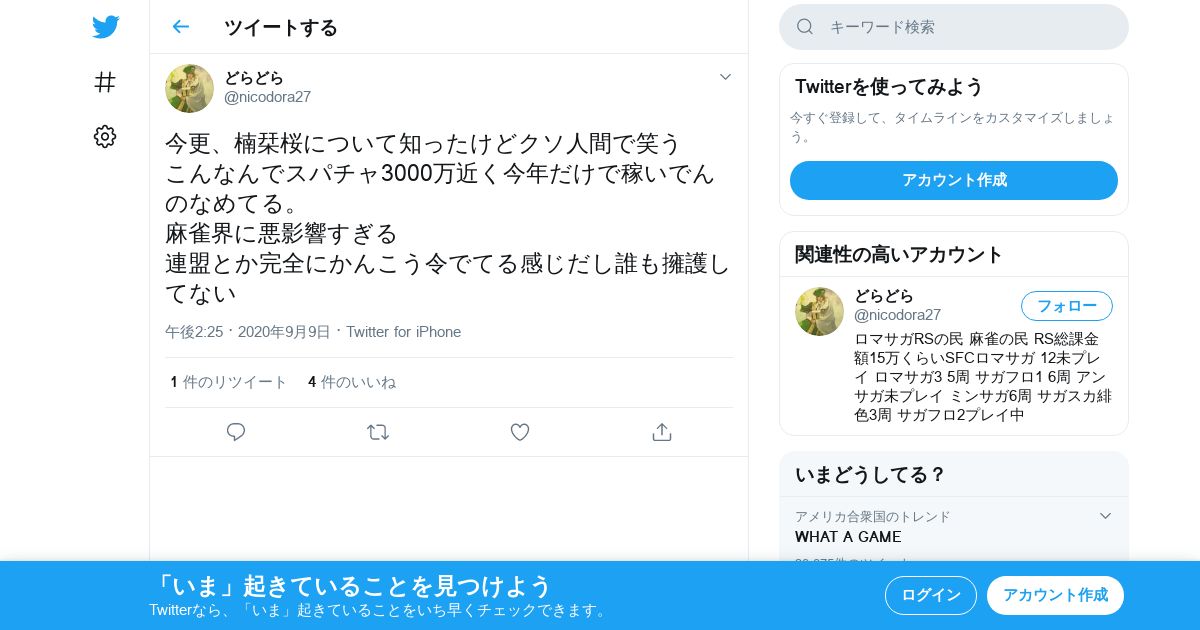View the 4 件のいいね list
The image size is (1200, 630).
pyautogui.click(x=352, y=382)
